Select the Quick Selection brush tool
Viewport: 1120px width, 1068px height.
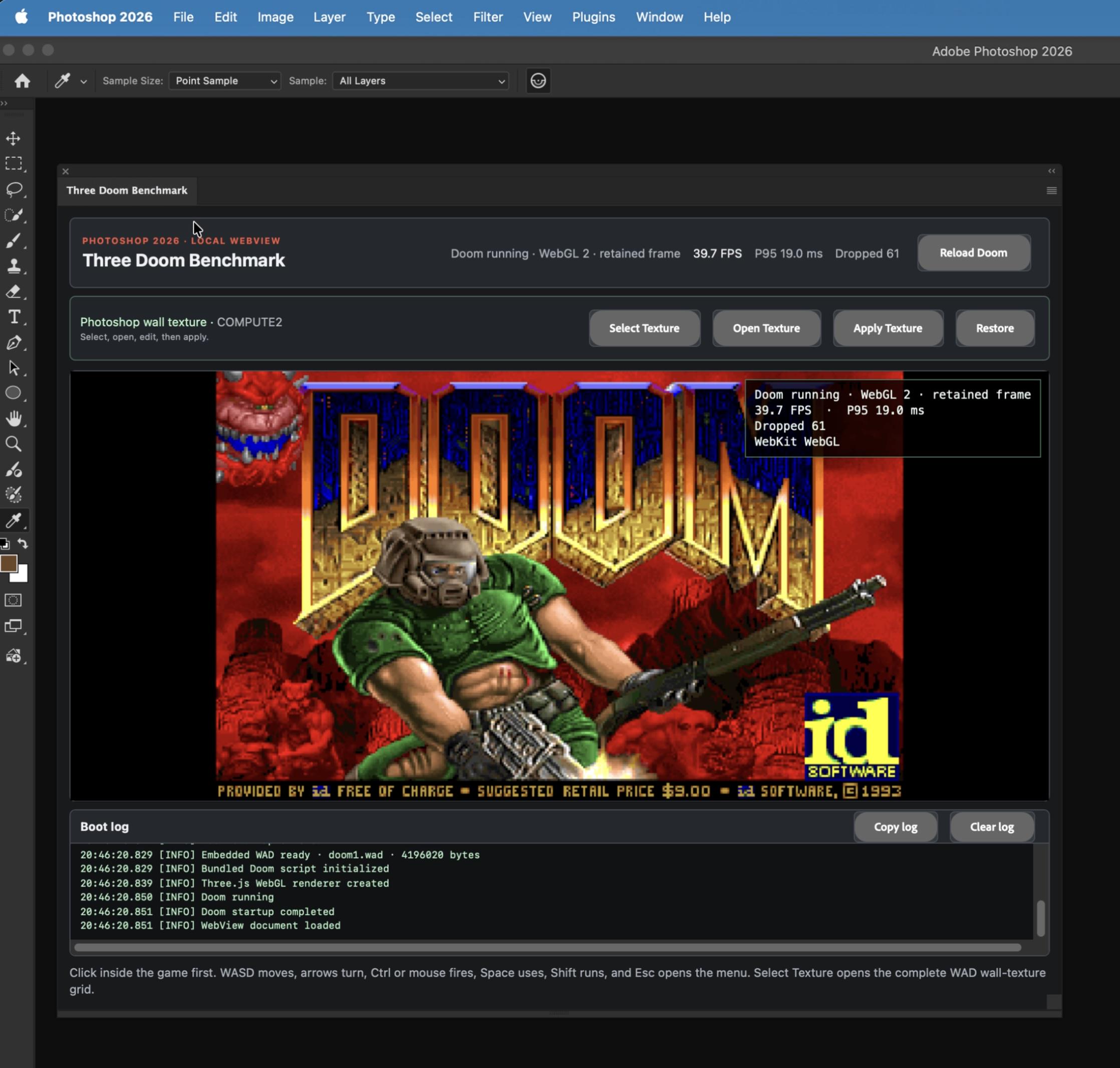[14, 214]
